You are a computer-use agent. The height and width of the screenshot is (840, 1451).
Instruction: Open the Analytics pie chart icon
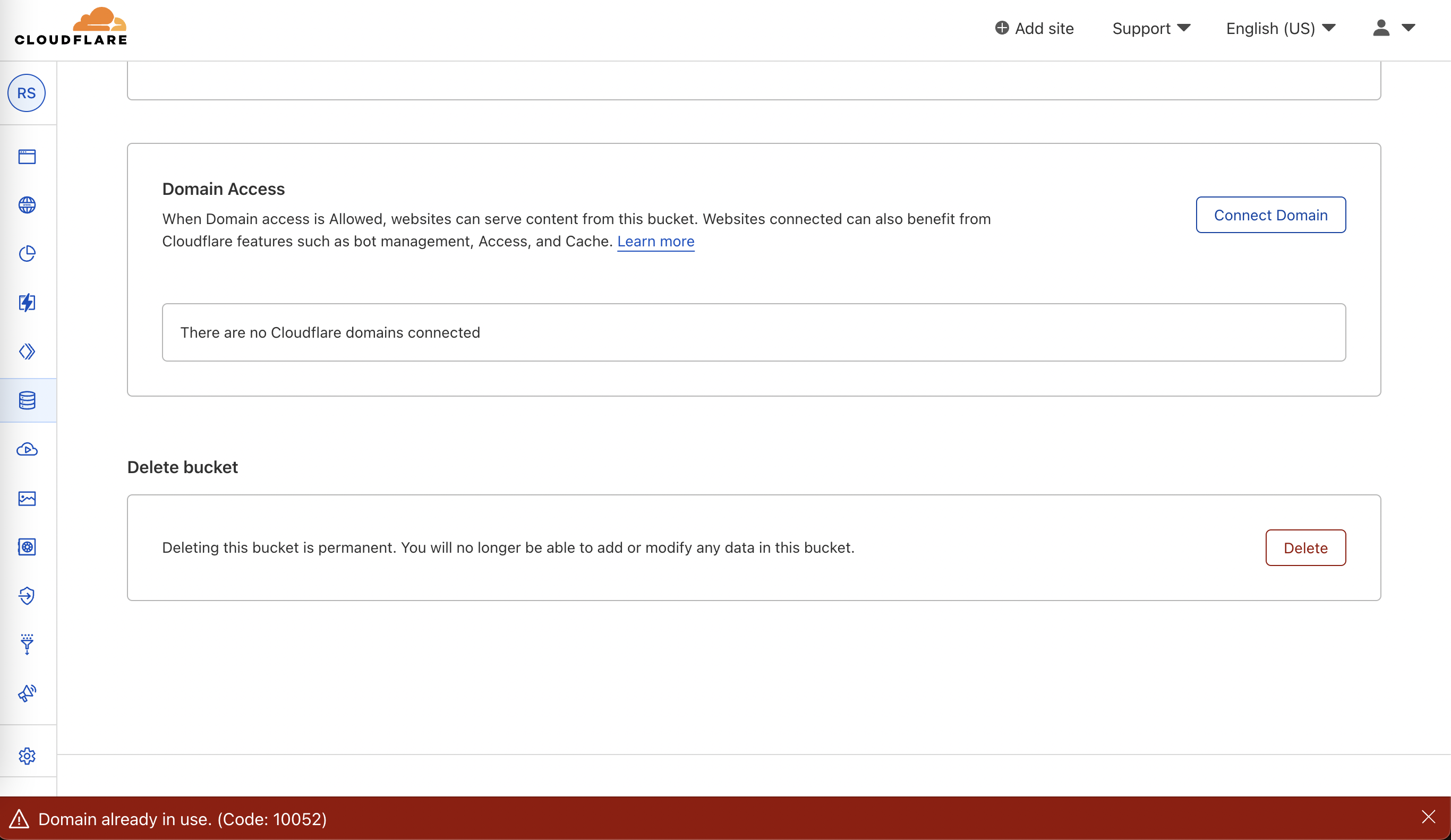click(27, 253)
